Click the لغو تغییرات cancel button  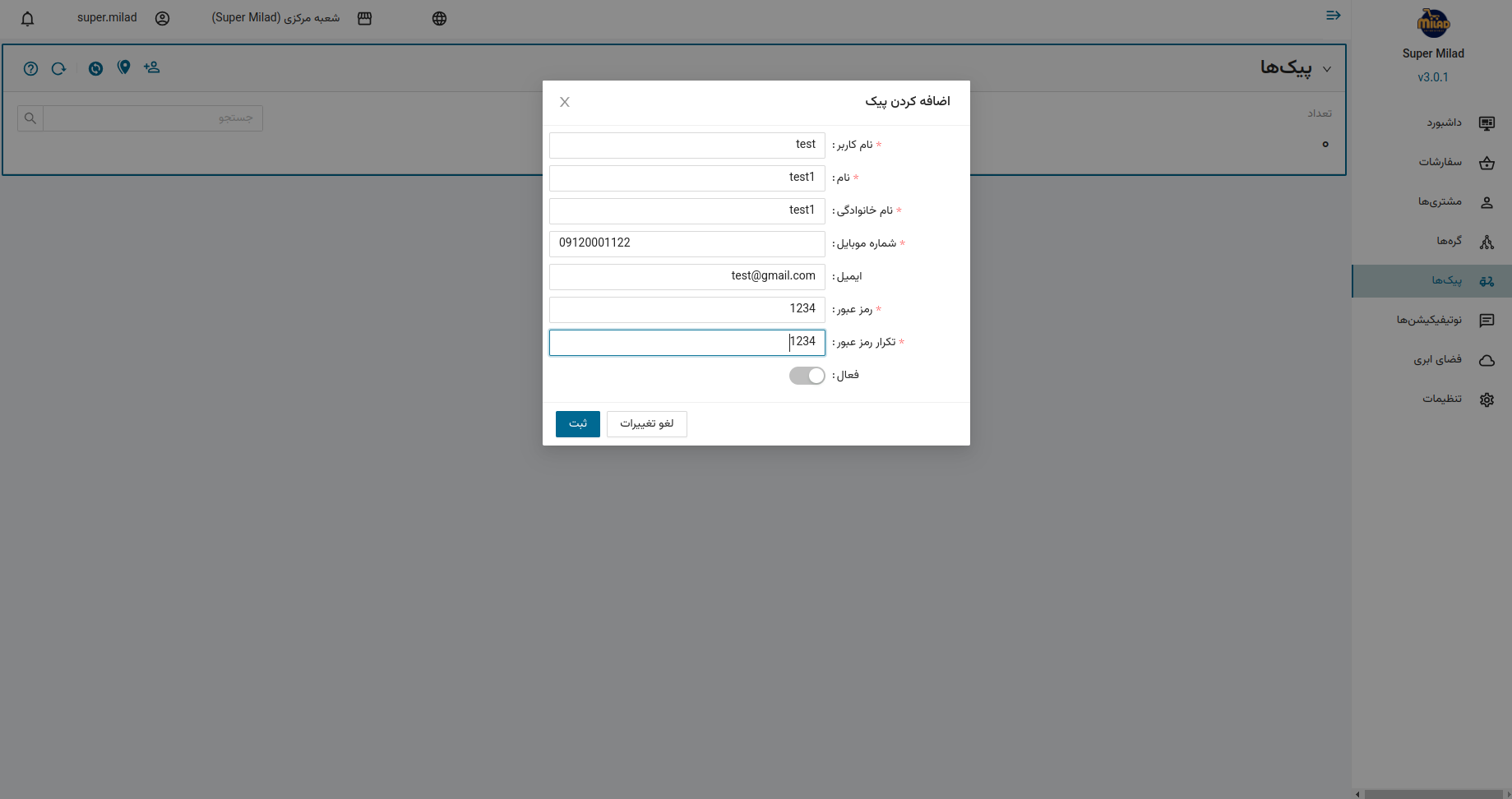coord(646,424)
